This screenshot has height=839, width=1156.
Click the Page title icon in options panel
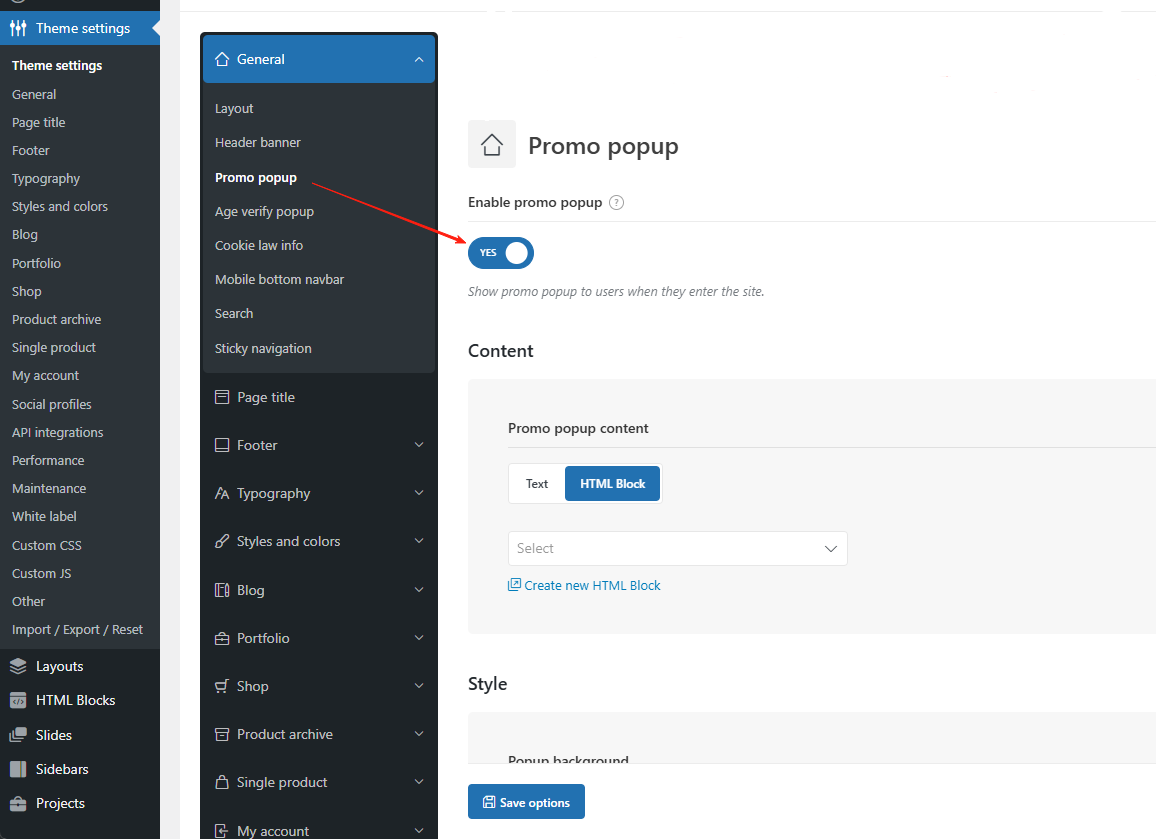point(222,397)
